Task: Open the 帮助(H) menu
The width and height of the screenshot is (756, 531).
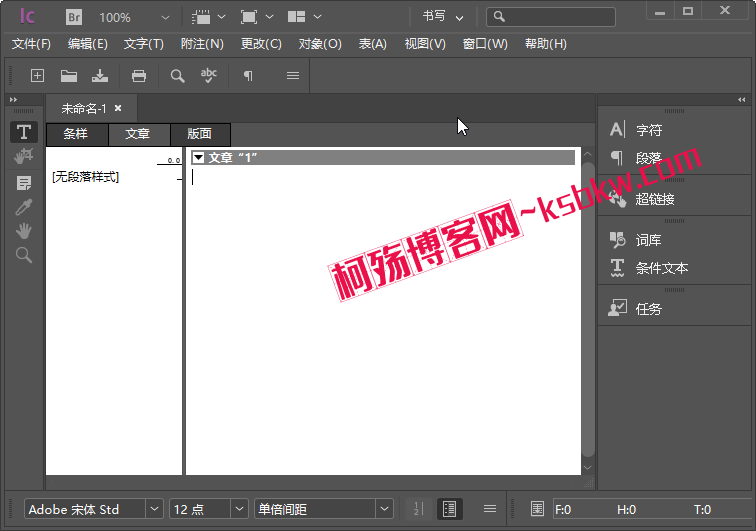Action: [546, 44]
